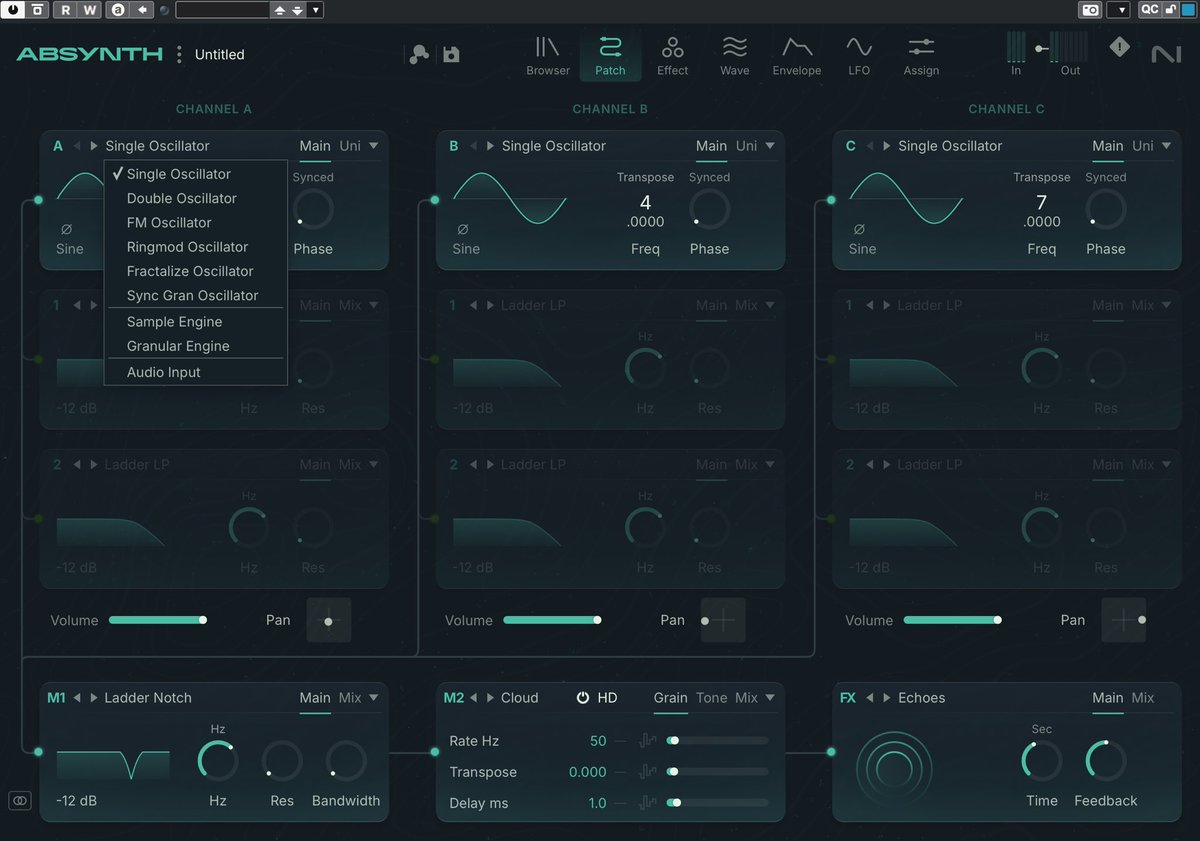This screenshot has height=841, width=1200.
Task: Open dropdown next to camera icon
Action: coord(1119,10)
